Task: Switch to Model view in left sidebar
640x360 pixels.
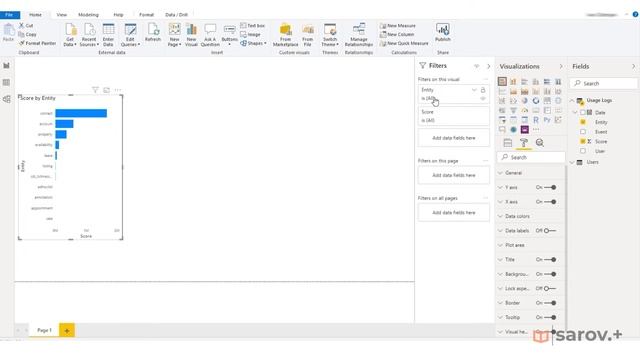Action: [x=7, y=99]
